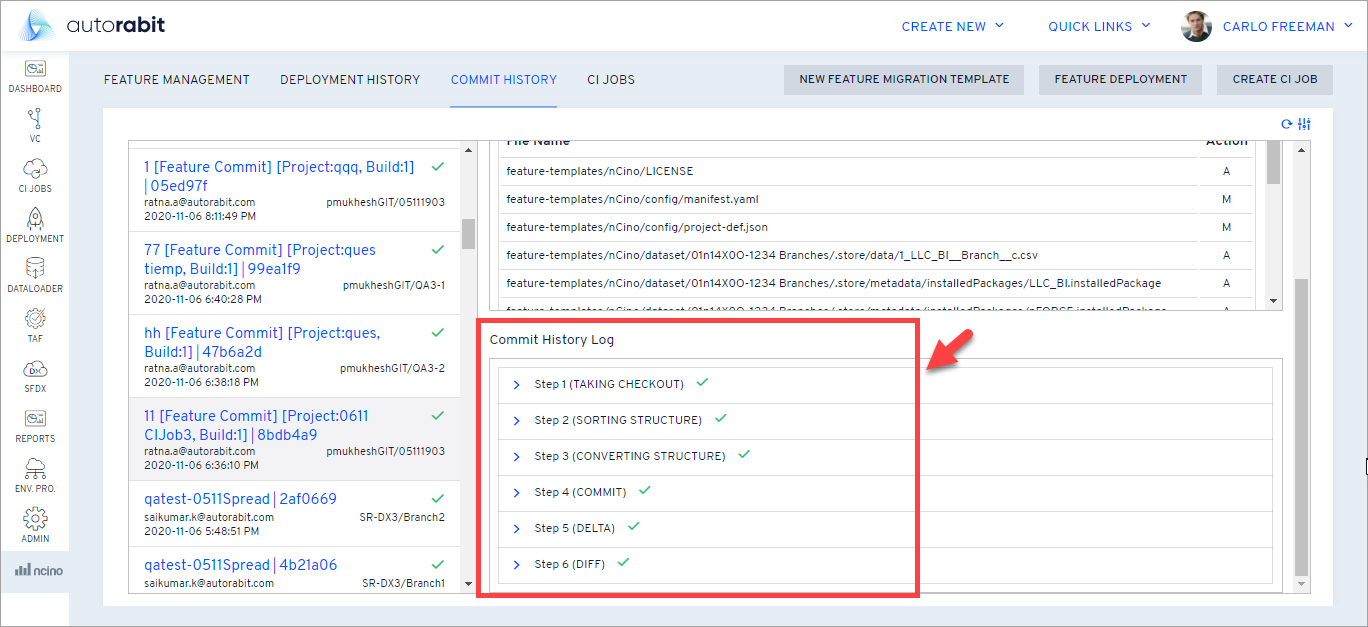
Task: Expand Step 1 (TAKING CHECKOUT) log
Action: tap(517, 385)
